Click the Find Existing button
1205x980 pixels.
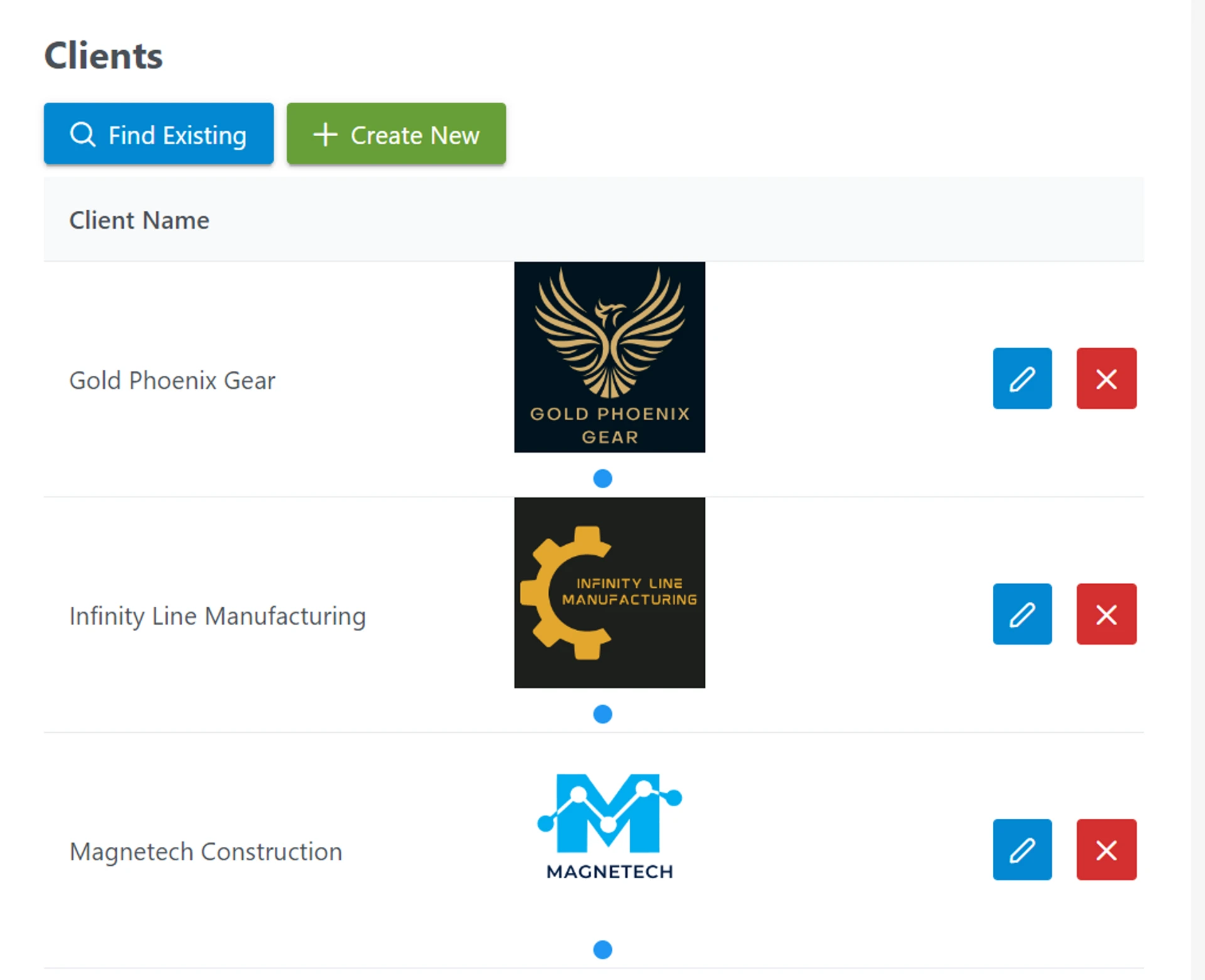click(158, 134)
